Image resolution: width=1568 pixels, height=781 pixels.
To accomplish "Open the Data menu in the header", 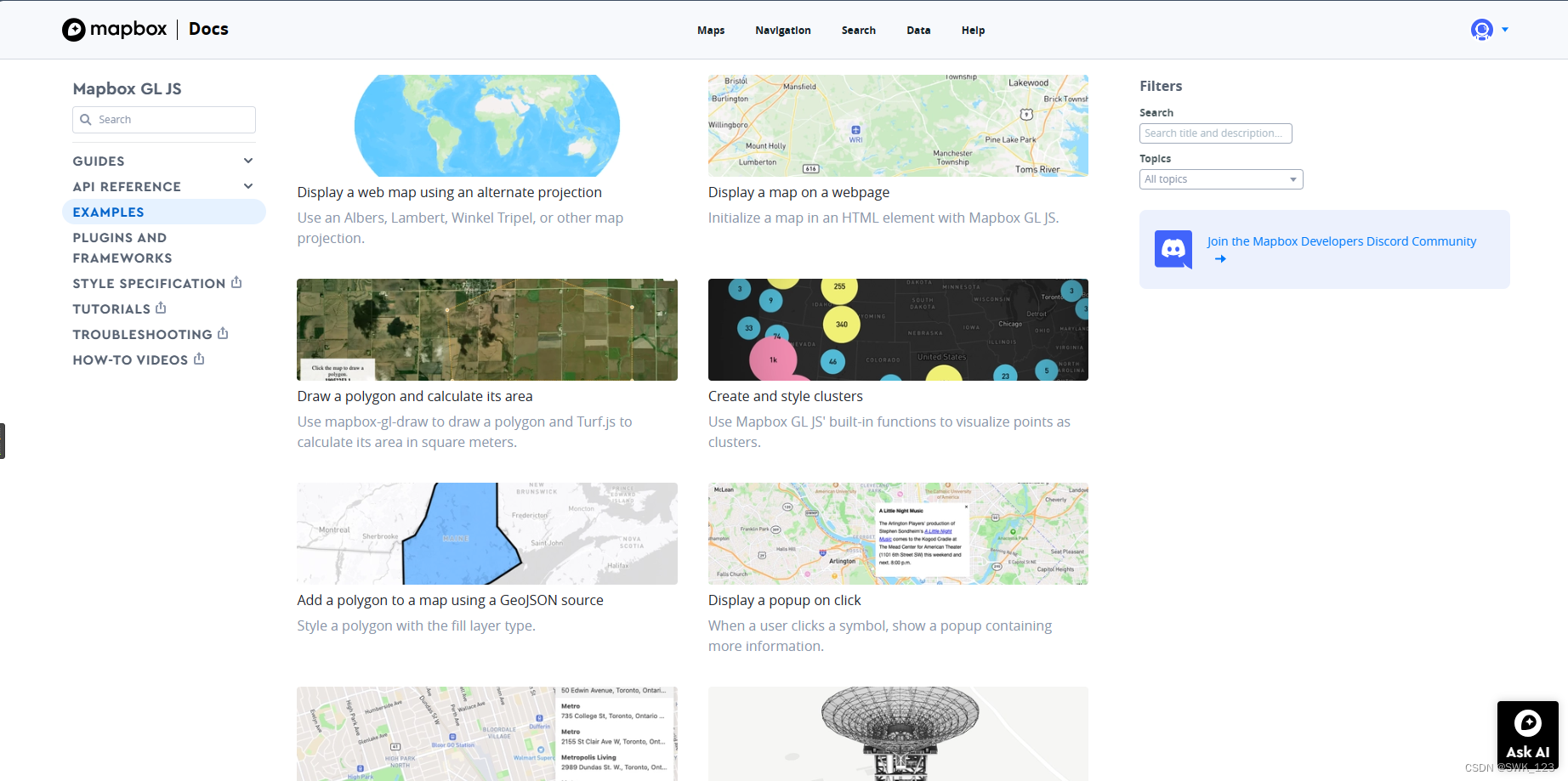I will pyautogui.click(x=918, y=31).
